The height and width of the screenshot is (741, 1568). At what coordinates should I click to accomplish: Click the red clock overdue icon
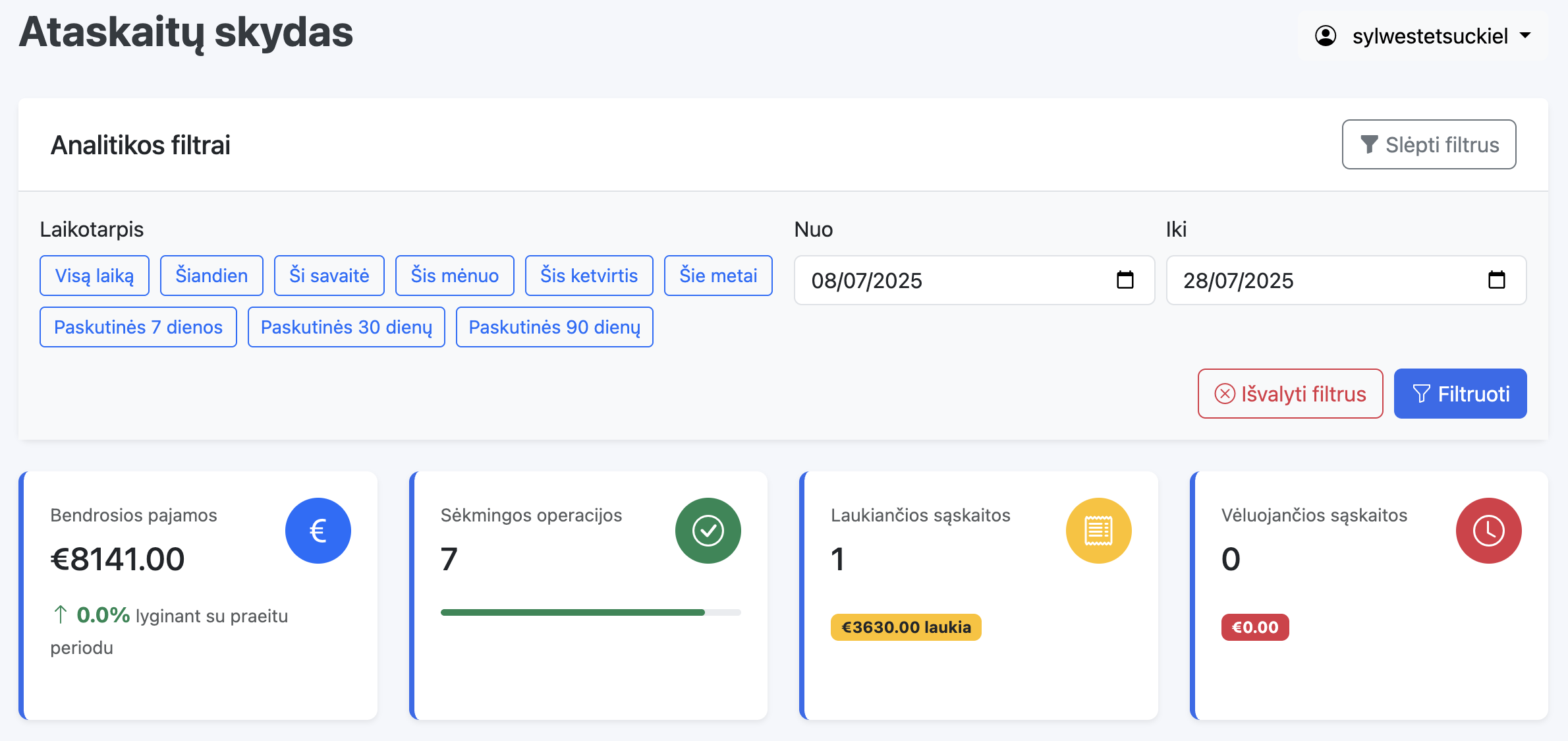click(x=1488, y=531)
